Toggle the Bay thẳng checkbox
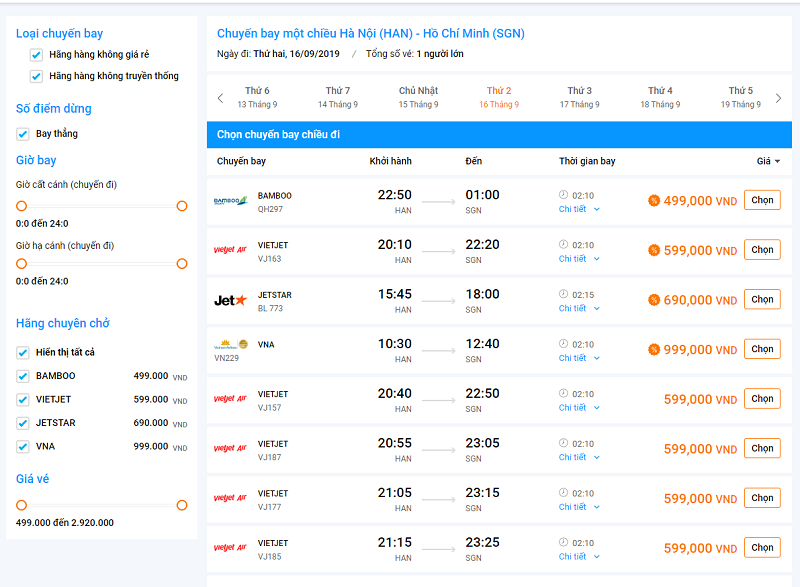Screen dimensions: 800x587 22,134
